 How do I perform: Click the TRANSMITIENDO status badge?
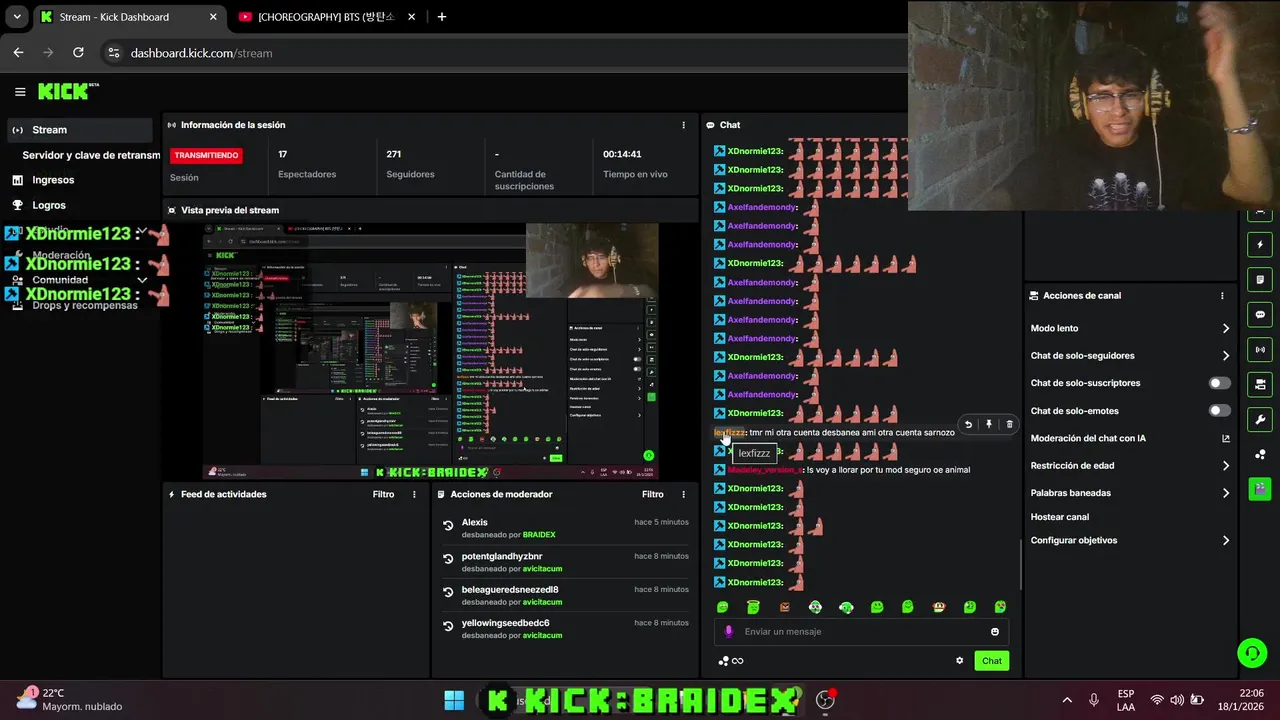point(206,155)
